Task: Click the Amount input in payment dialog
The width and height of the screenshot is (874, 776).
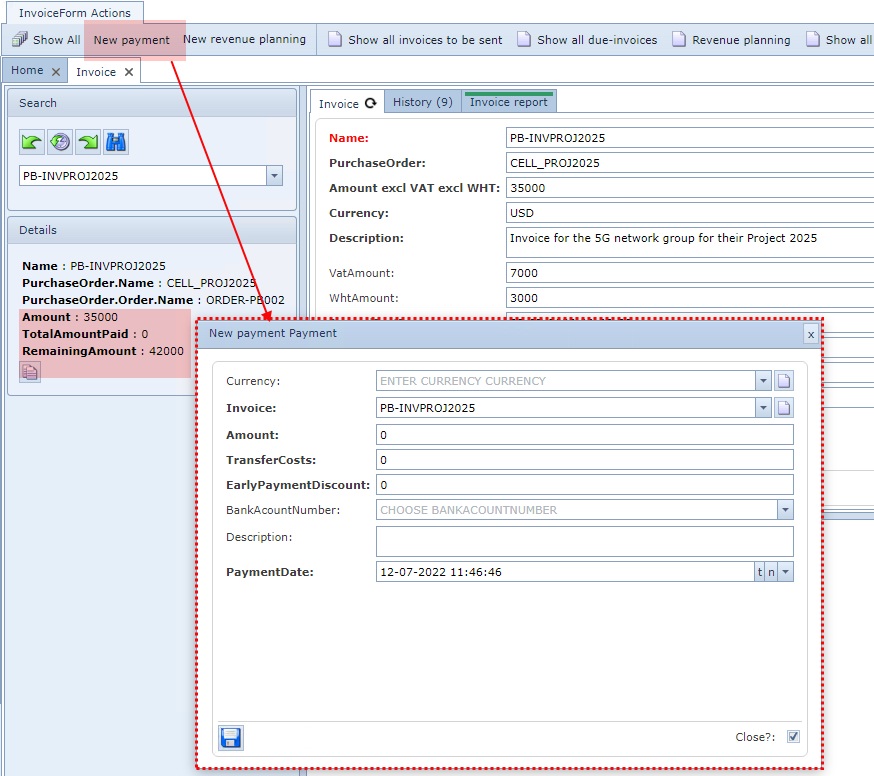Action: coord(584,435)
